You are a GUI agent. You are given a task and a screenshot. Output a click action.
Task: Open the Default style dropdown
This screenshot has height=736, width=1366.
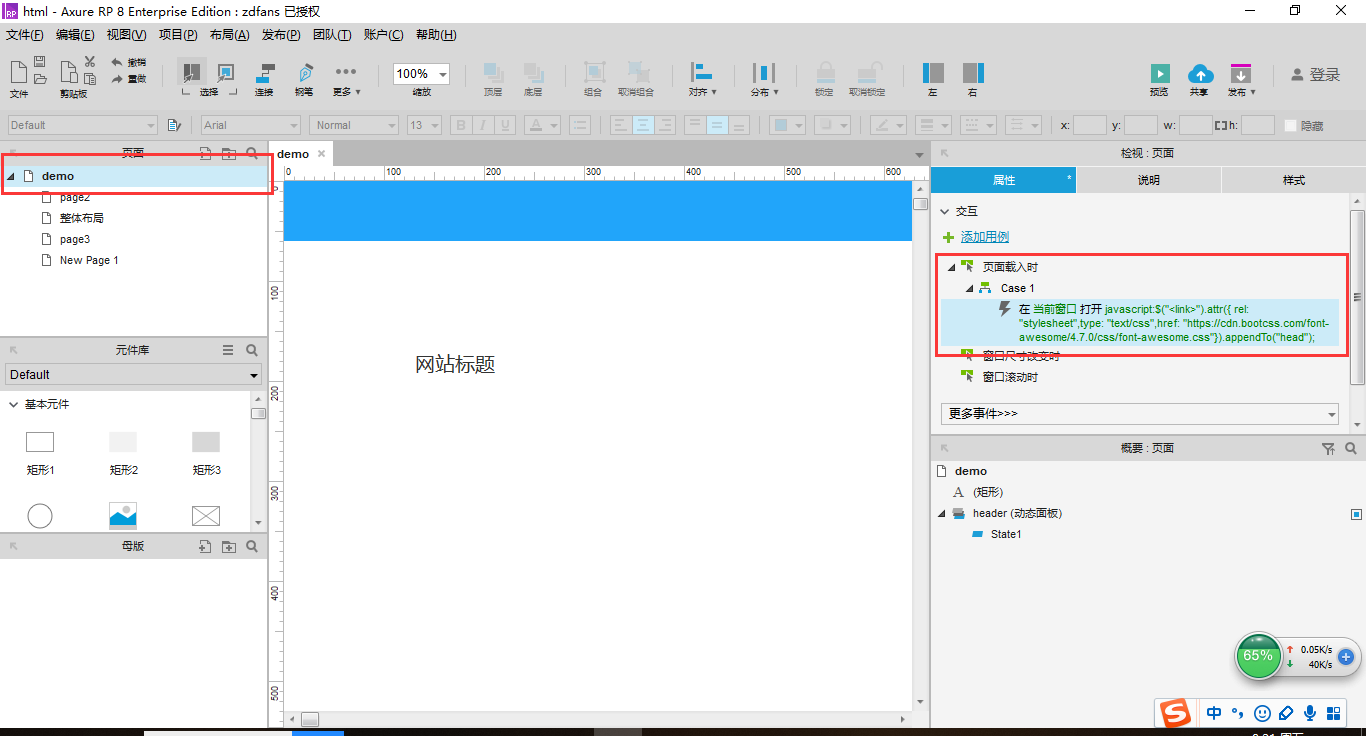click(83, 125)
